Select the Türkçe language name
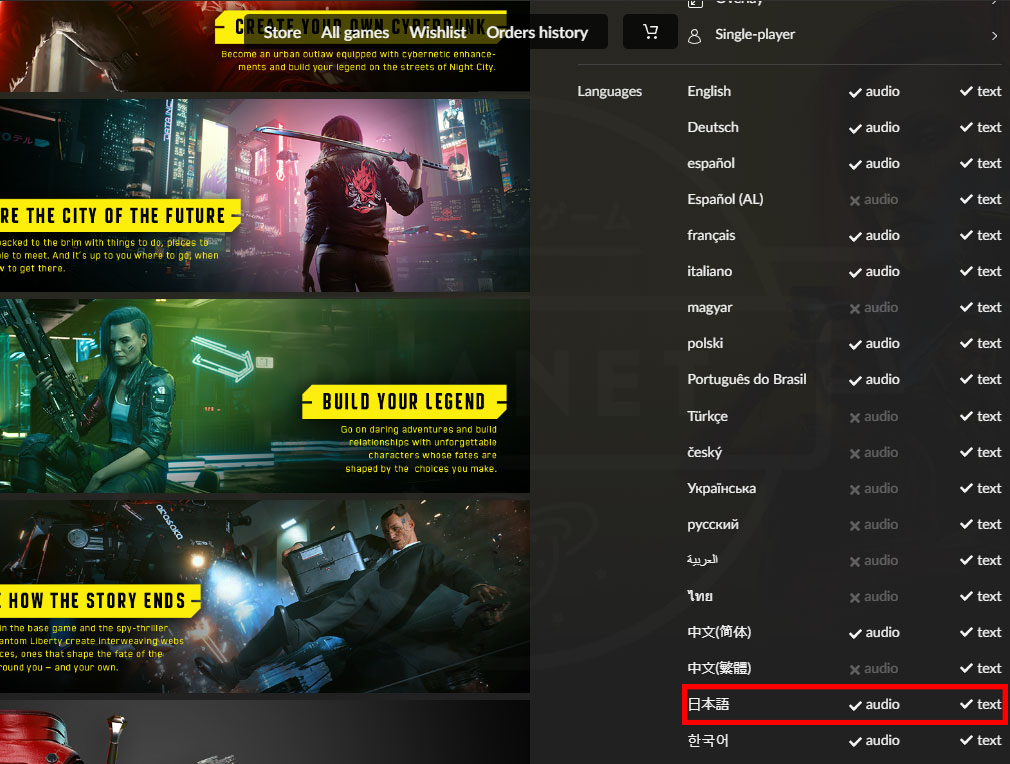Viewport: 1010px width, 764px height. tap(707, 417)
